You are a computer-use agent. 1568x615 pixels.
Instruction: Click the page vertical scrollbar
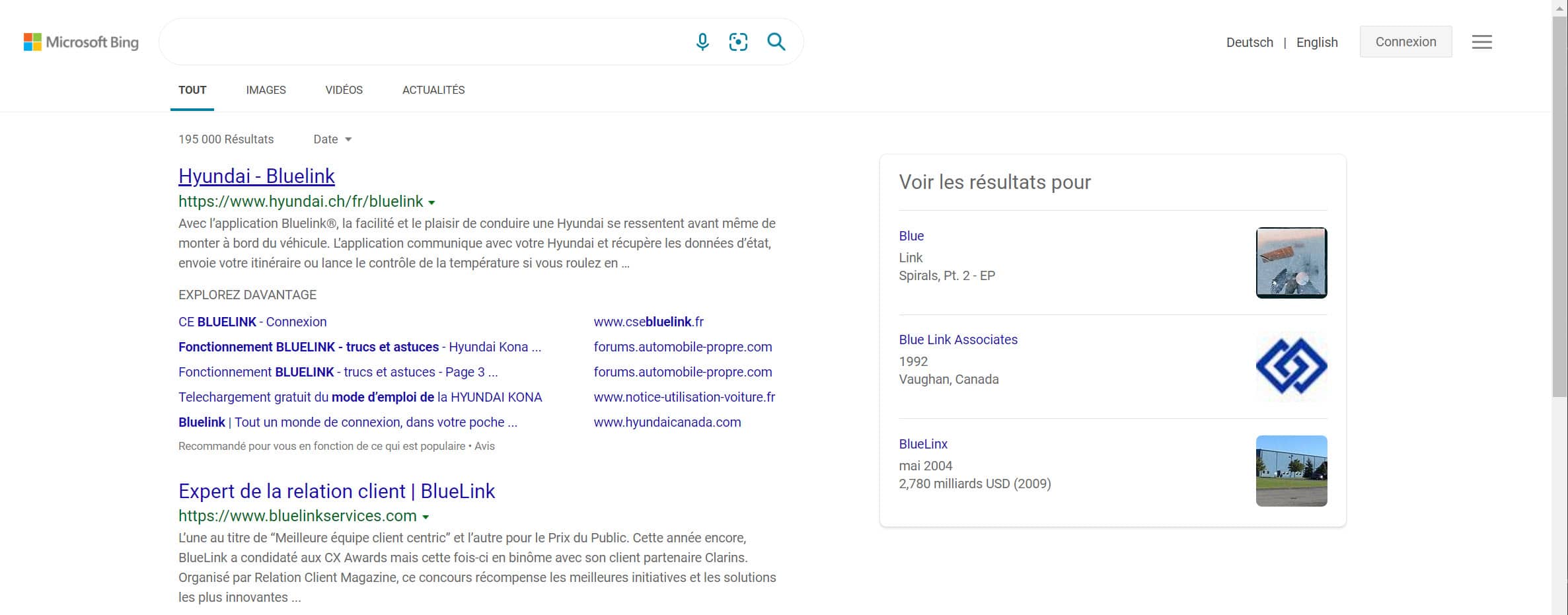pos(1559,207)
